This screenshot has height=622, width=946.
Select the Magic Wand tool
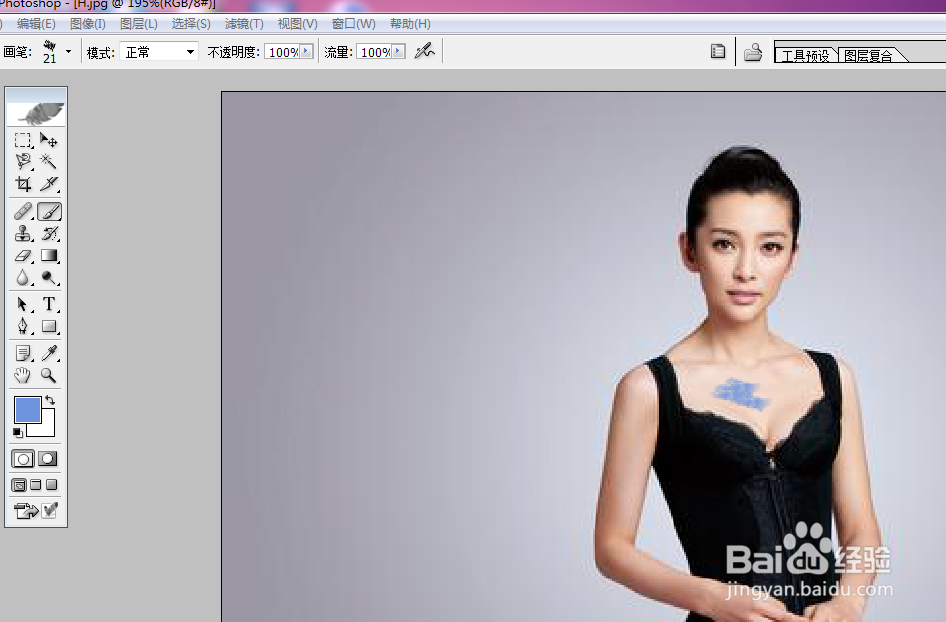48,162
